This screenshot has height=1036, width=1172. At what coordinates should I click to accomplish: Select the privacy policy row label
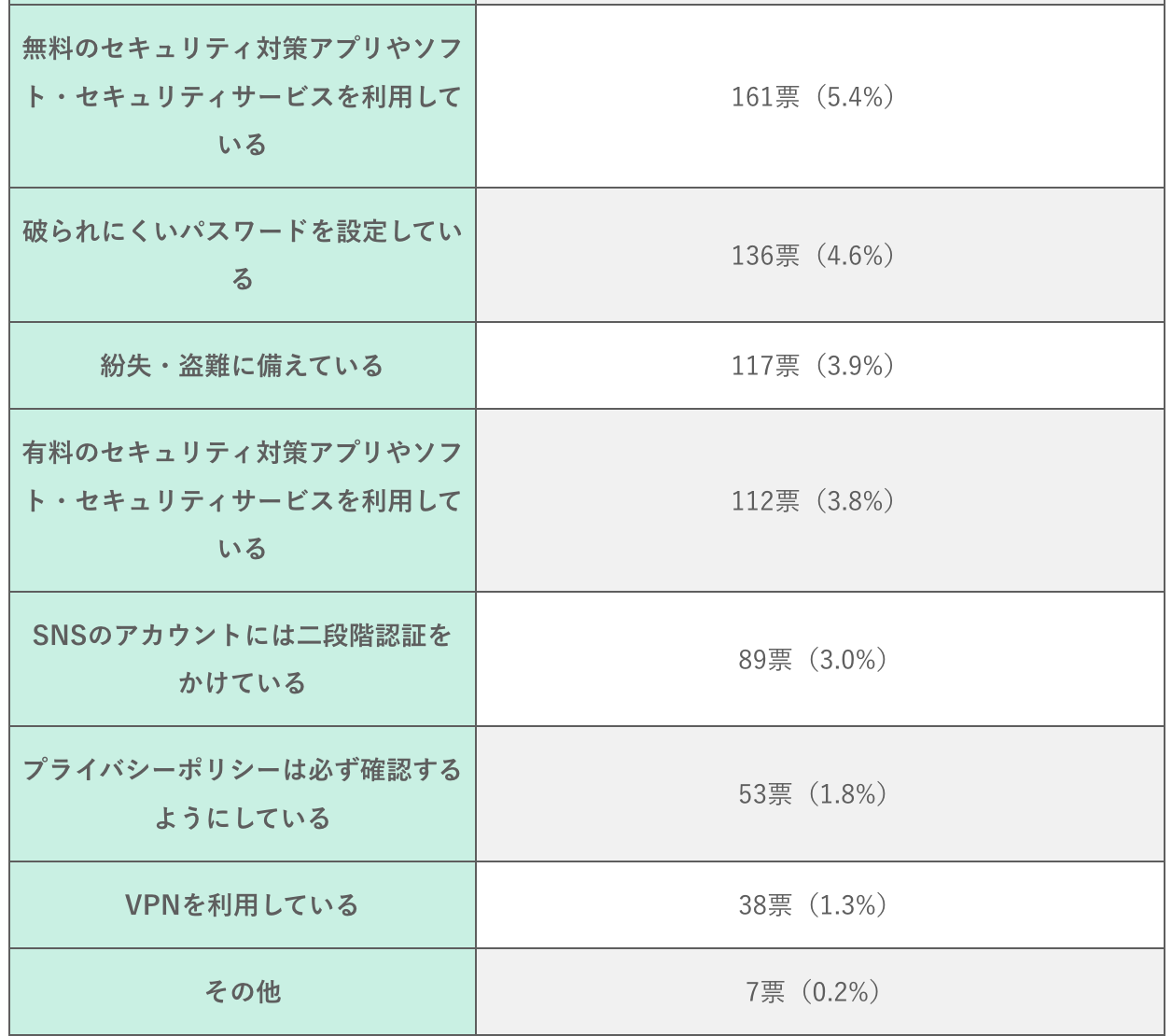pyautogui.click(x=243, y=794)
